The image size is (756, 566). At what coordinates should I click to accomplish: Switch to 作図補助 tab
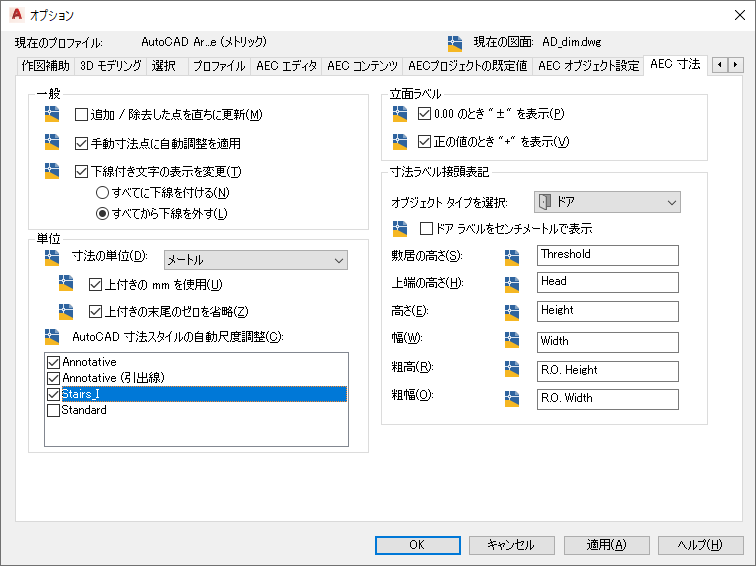click(46, 66)
